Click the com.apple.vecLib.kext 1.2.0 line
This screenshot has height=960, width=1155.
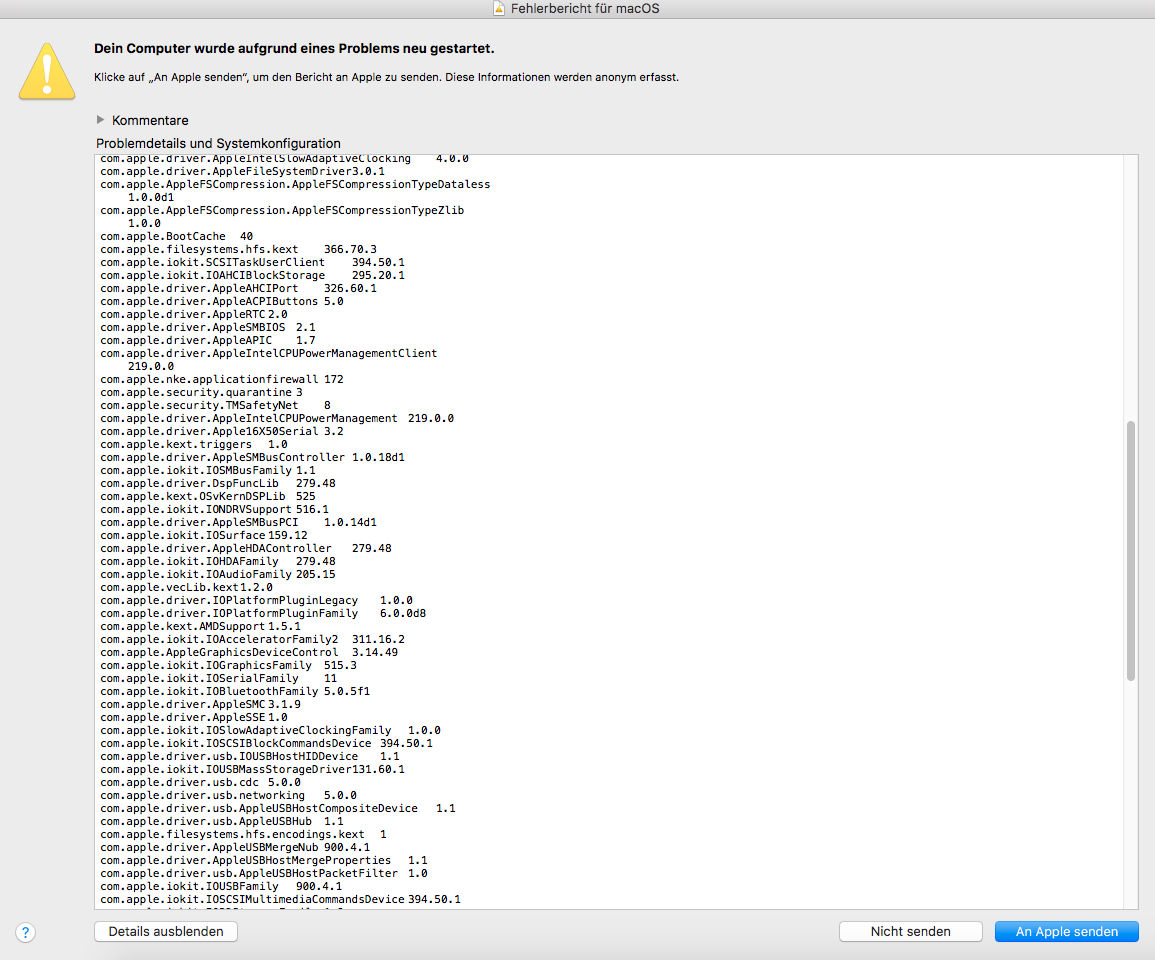(x=186, y=588)
